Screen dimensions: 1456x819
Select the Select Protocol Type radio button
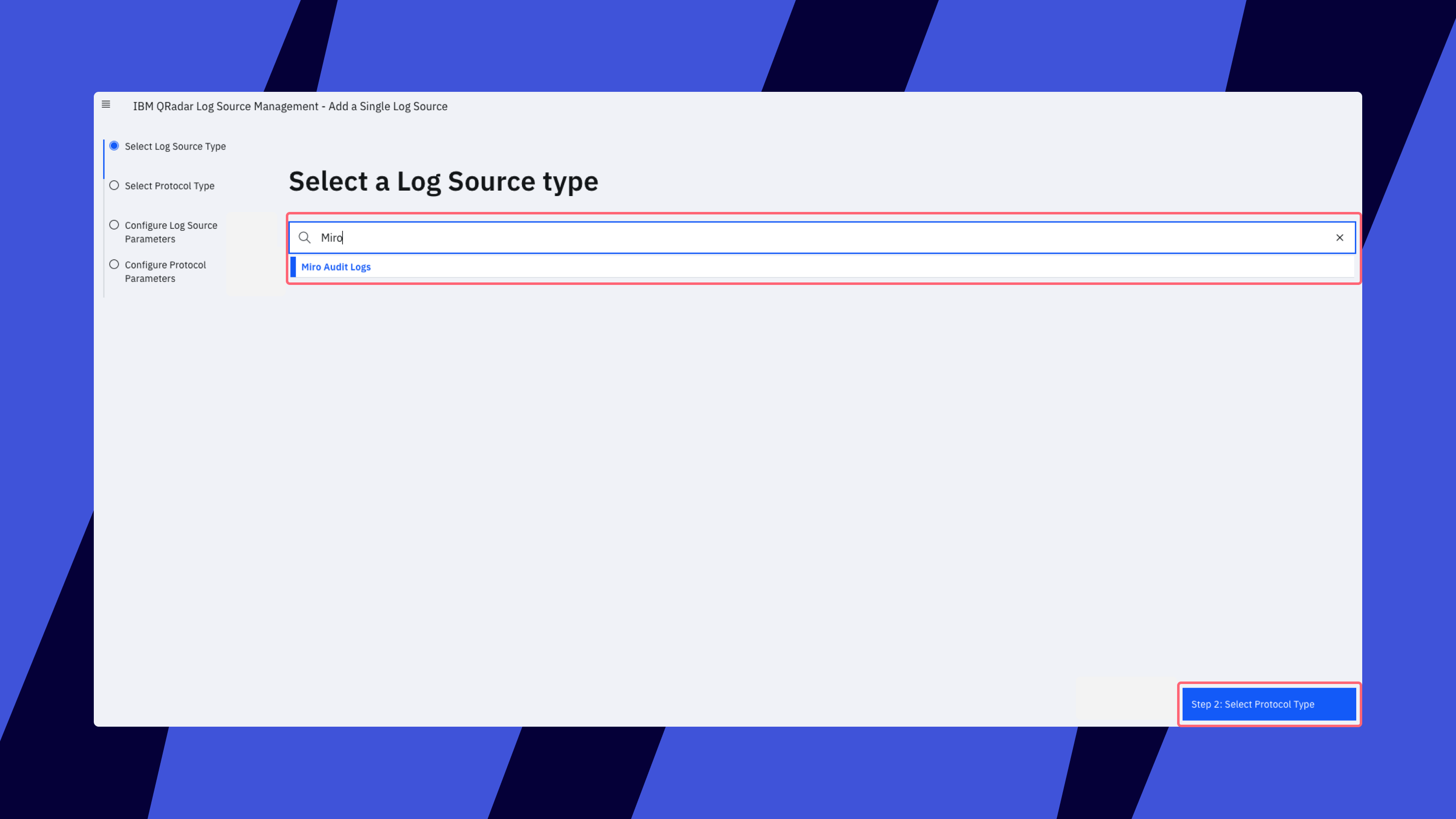click(x=114, y=185)
